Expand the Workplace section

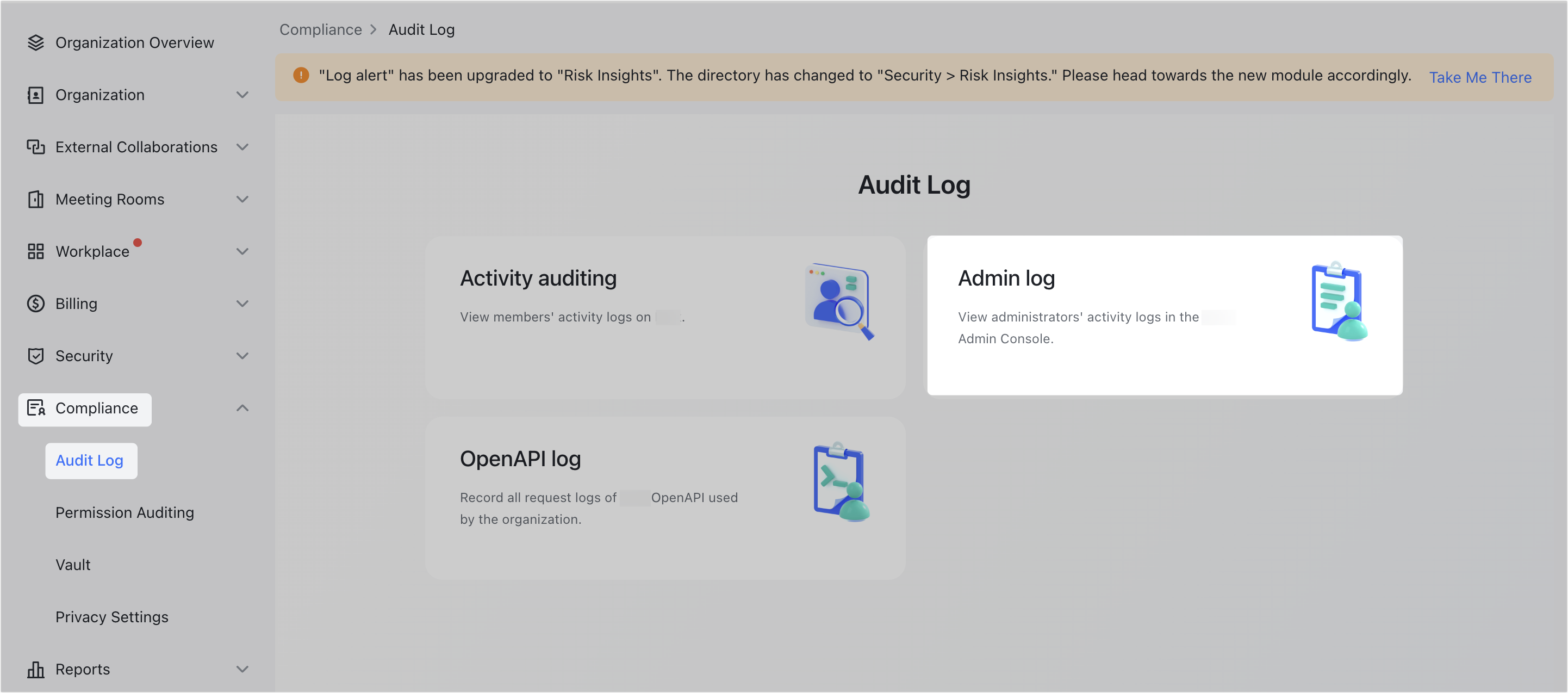tap(243, 251)
